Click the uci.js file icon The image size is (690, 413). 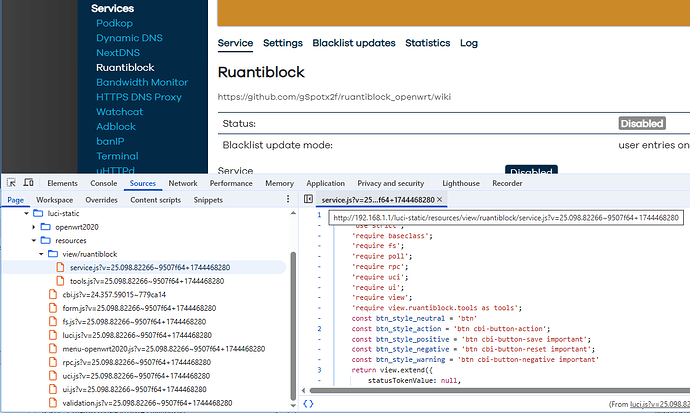[53, 376]
